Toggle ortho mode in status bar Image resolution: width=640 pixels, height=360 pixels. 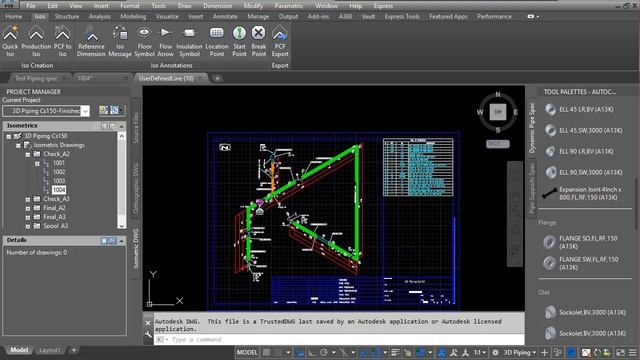click(312, 352)
